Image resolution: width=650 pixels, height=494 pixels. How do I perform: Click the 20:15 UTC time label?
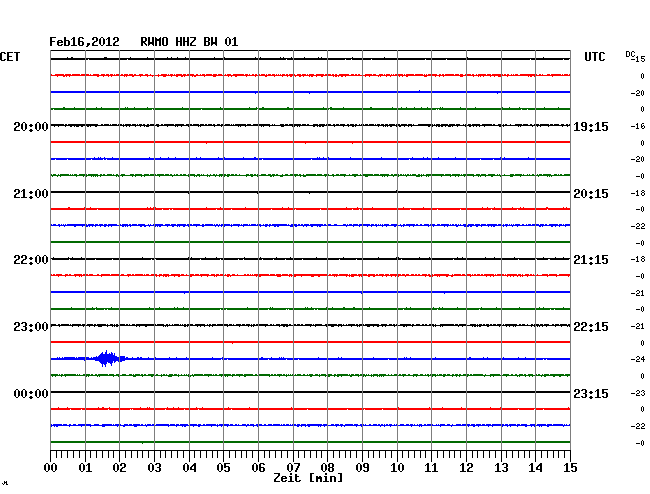(x=591, y=194)
